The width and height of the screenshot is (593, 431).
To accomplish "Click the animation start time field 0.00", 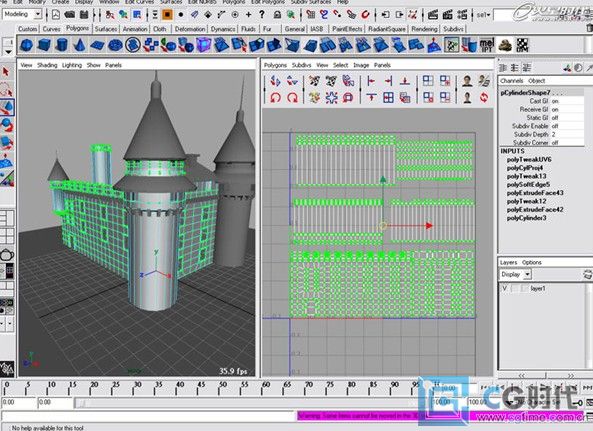I will (x=18, y=403).
